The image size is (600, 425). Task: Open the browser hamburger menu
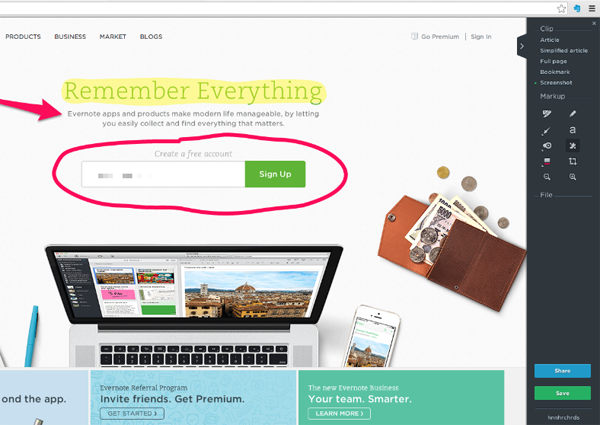(x=592, y=8)
